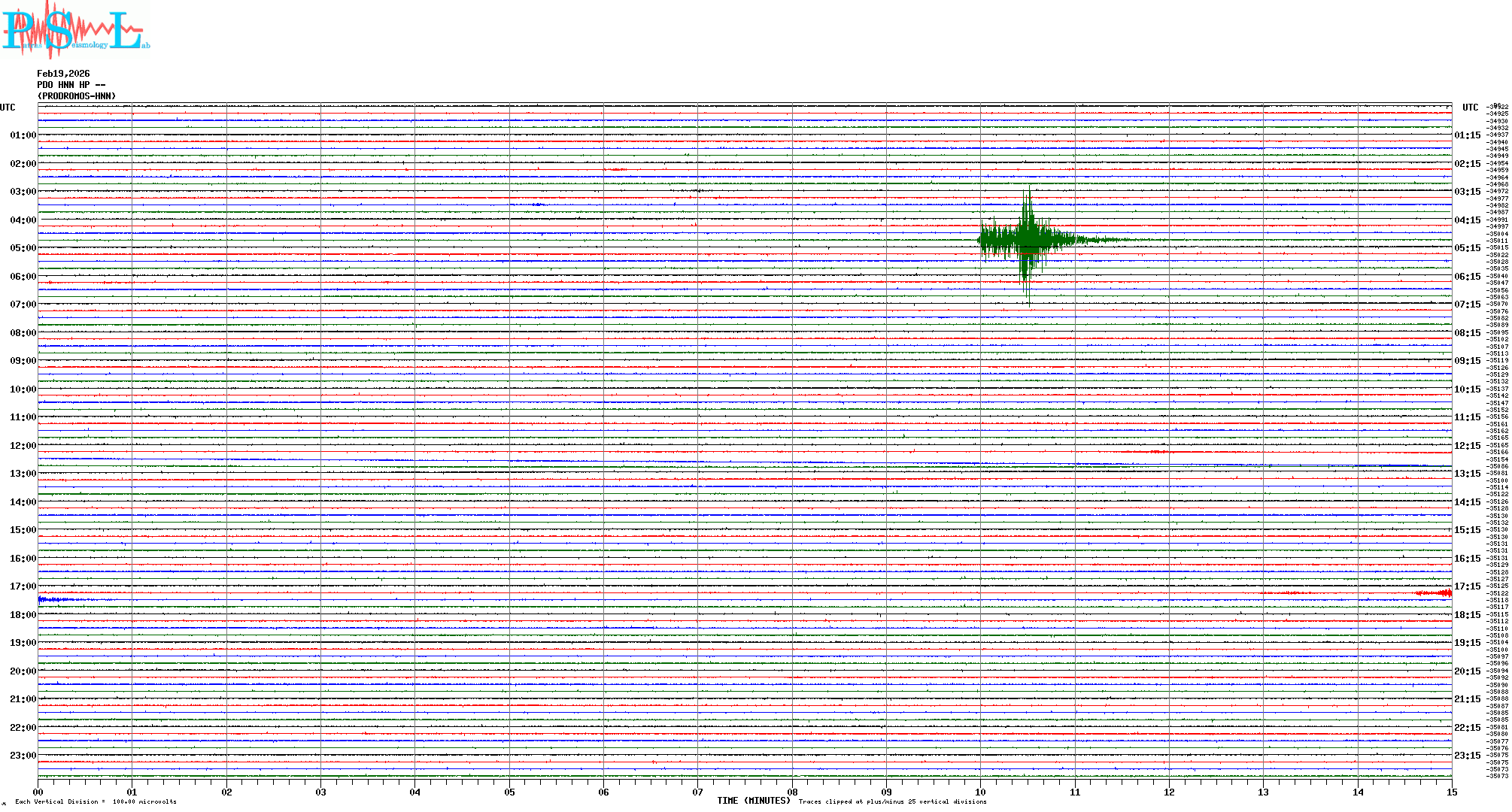Click the 17:15 time label on right axis
Viewport: 1512px width, 812px height.
click(1467, 586)
